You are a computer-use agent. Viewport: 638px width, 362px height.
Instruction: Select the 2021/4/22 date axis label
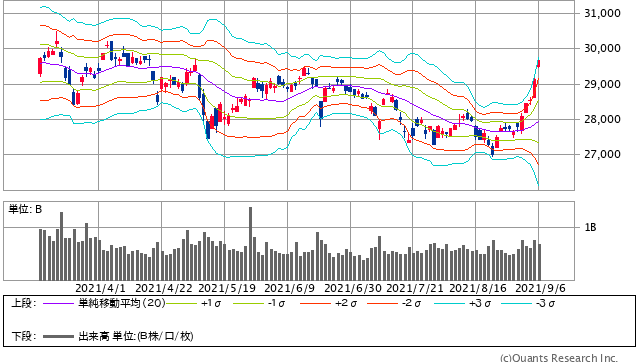[164, 288]
